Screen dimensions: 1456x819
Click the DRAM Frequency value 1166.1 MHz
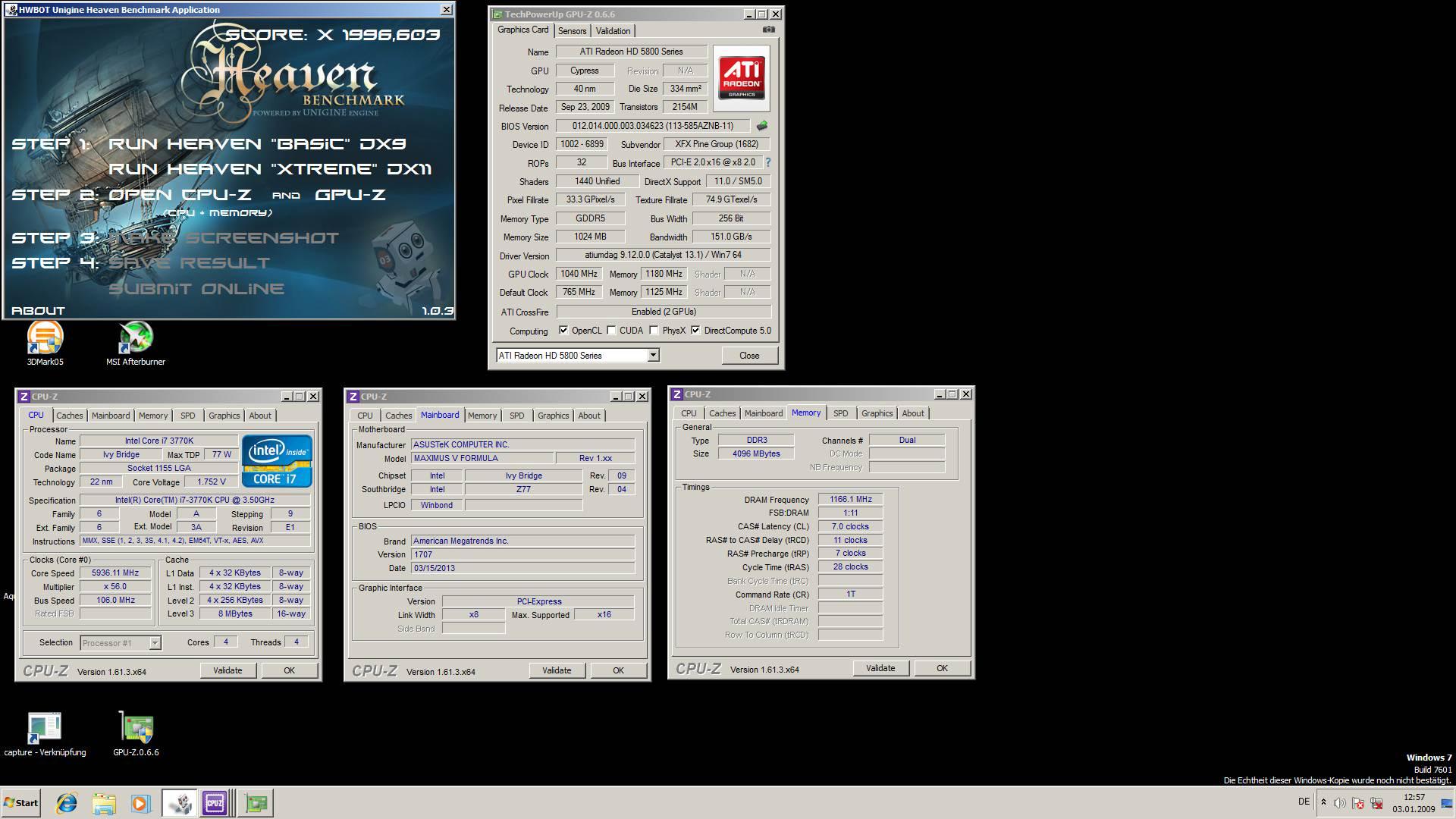coord(850,500)
